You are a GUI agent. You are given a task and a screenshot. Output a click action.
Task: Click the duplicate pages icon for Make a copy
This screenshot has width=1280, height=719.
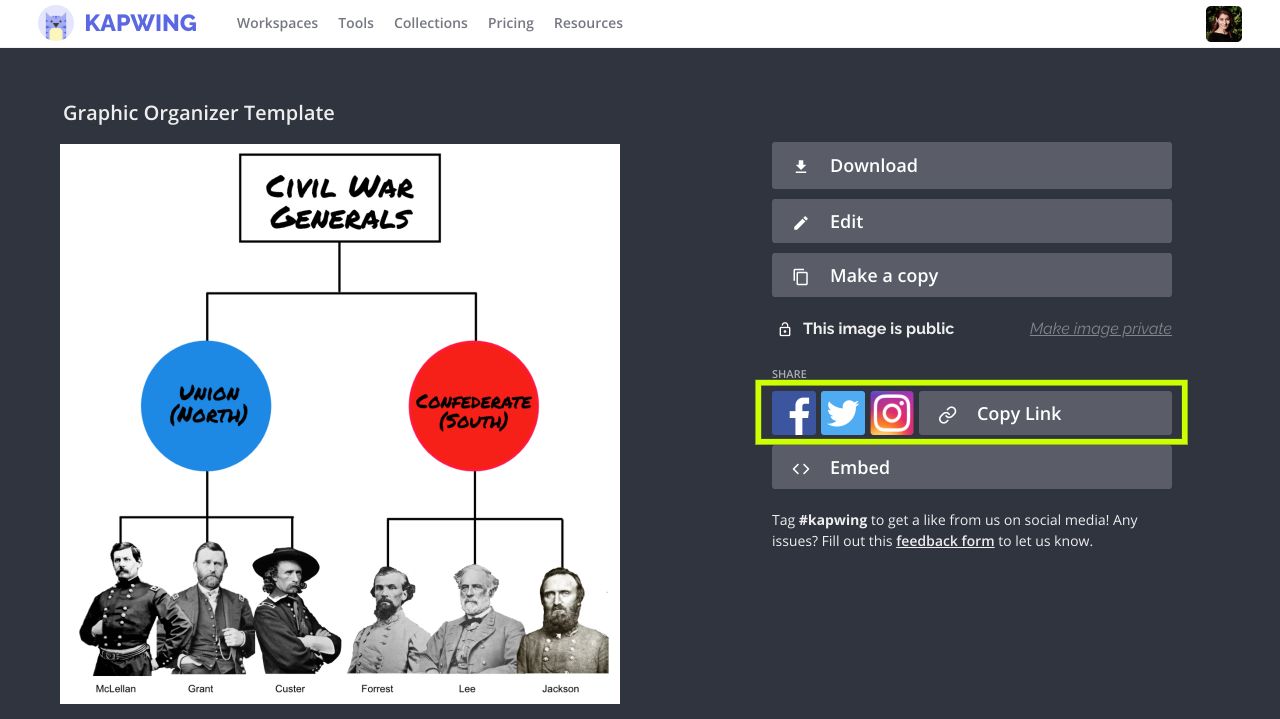click(x=801, y=277)
